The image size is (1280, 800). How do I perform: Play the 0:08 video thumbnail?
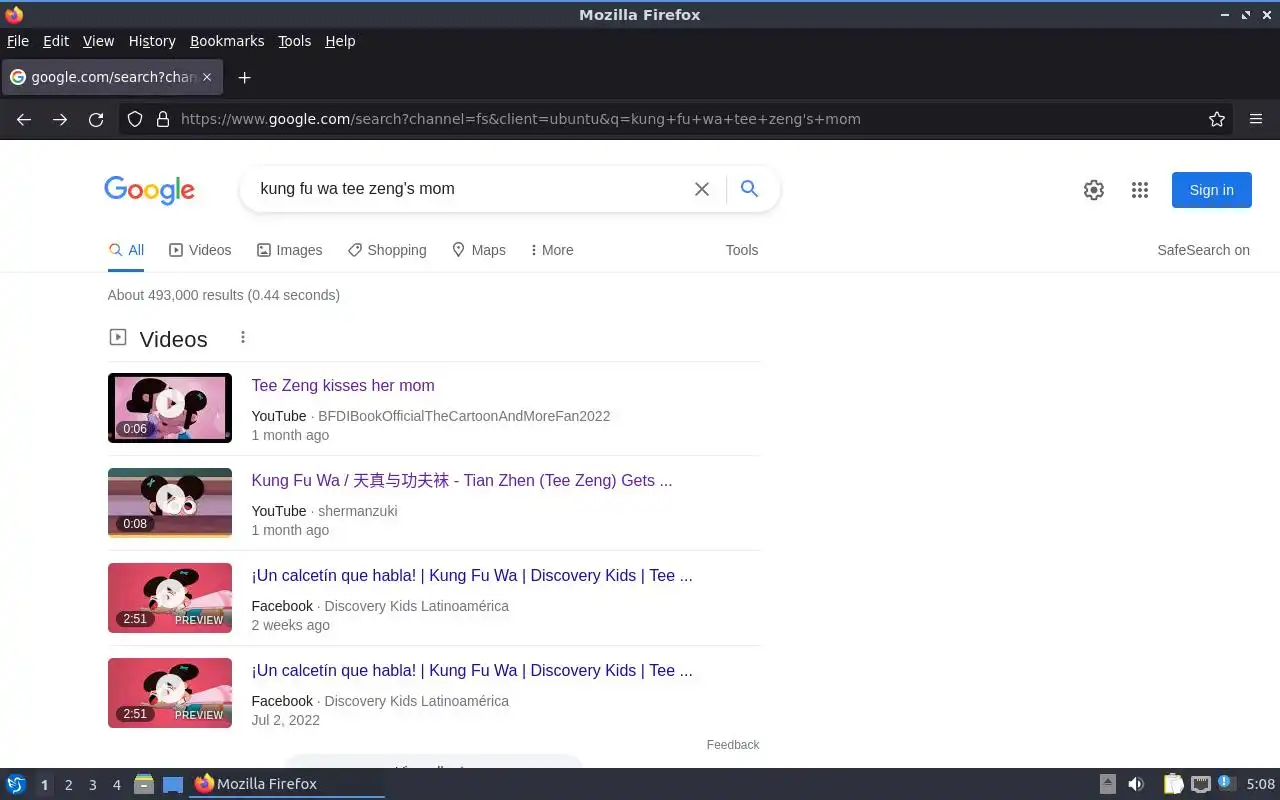coord(170,503)
